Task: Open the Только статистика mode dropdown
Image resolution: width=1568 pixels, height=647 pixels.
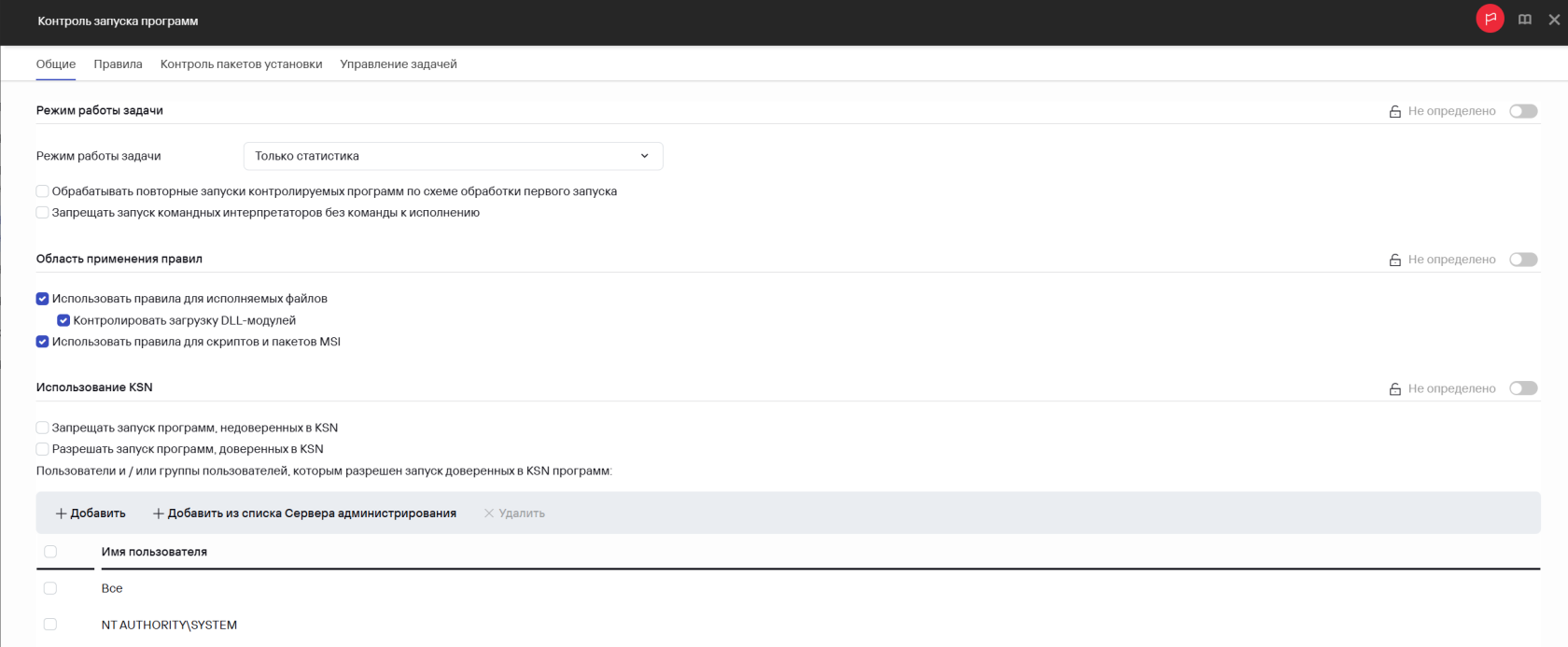Action: click(x=453, y=156)
